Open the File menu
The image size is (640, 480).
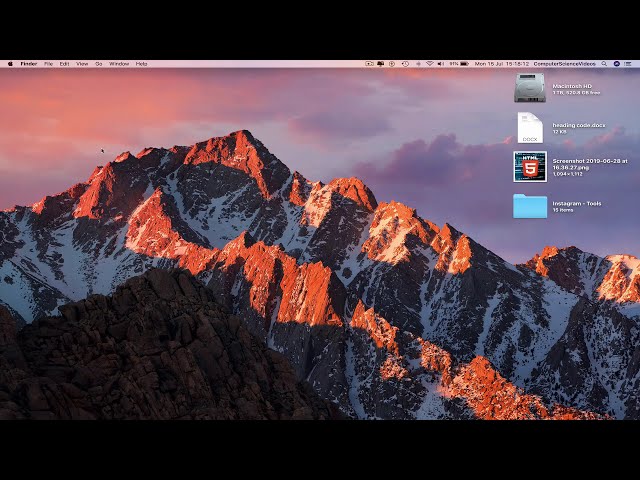[48, 64]
